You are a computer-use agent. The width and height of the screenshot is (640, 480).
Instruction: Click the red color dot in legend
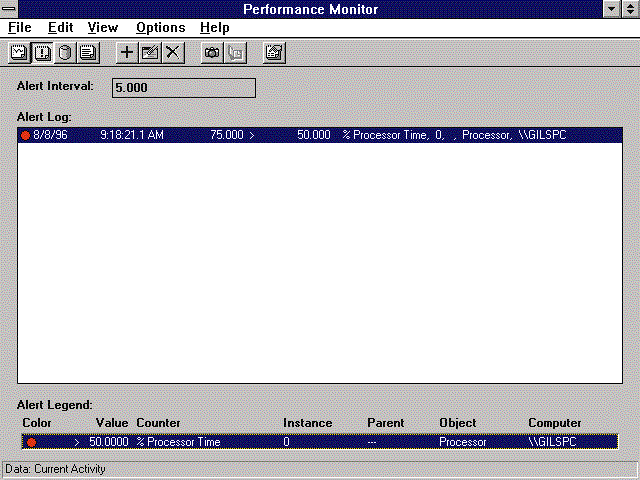pyautogui.click(x=31, y=442)
